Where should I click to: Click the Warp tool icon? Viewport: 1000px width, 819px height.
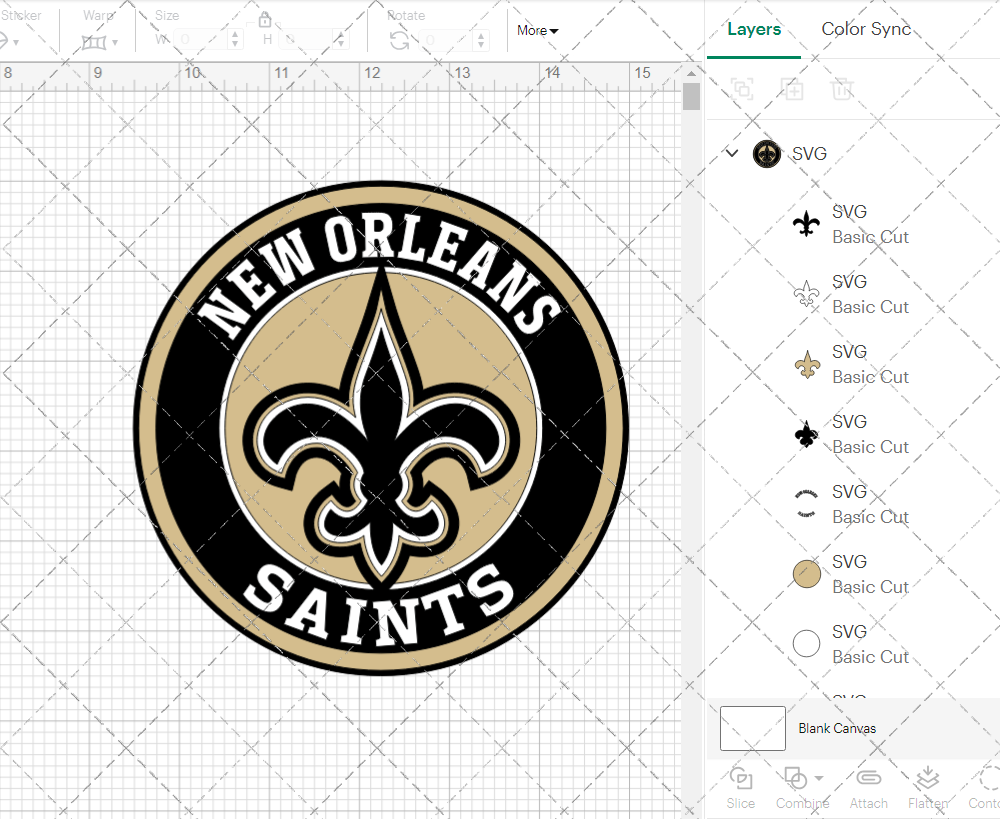click(x=94, y=41)
